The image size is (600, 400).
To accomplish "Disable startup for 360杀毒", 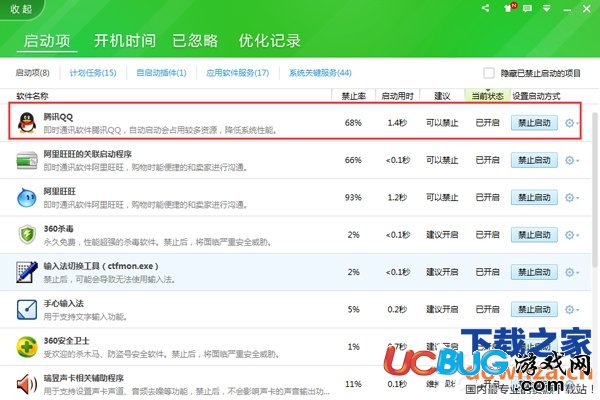I will coord(534,235).
